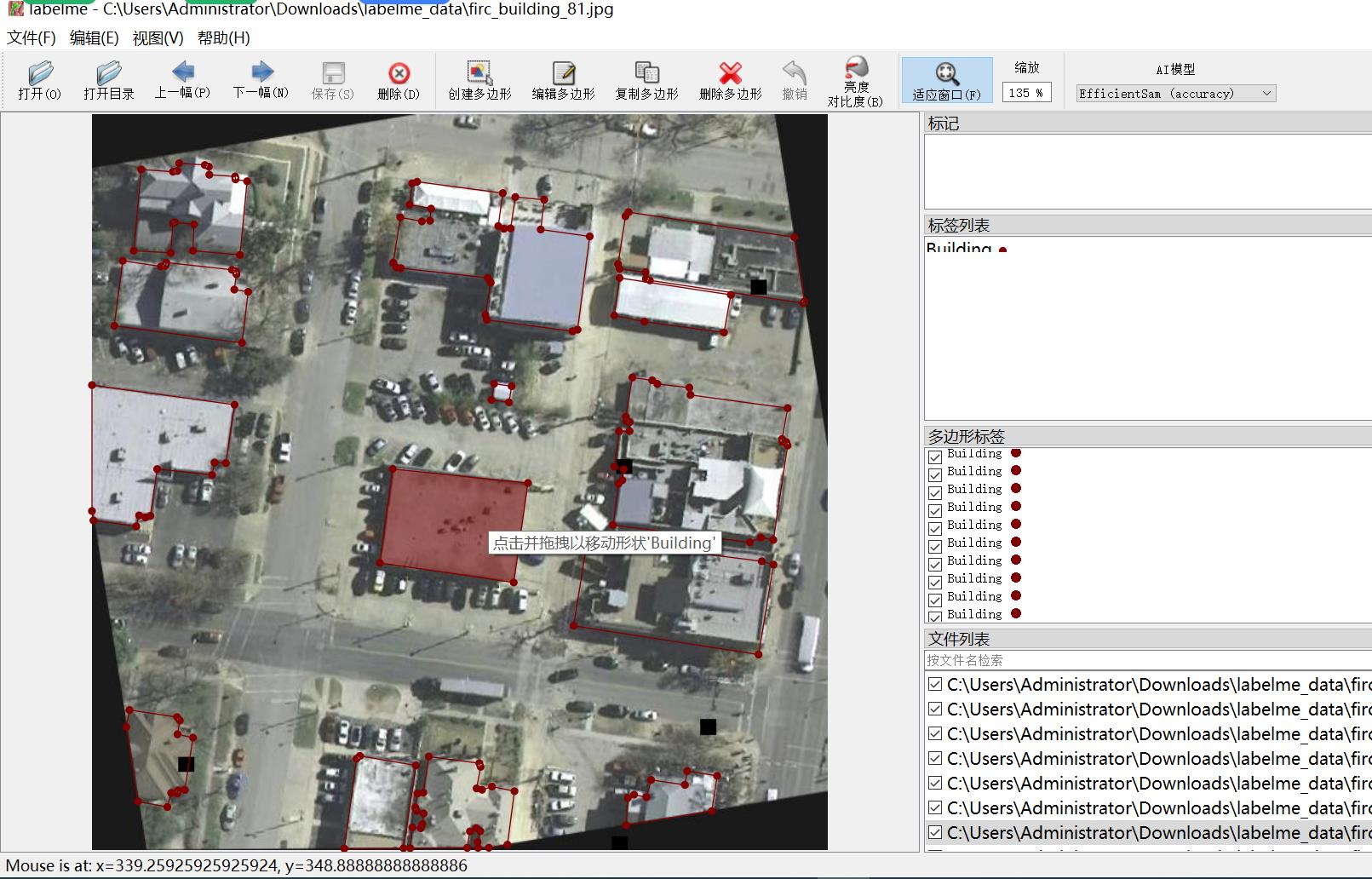Select the Edit Polygon (编辑多边形) tool
This screenshot has height=879, width=1372.
coord(563,80)
